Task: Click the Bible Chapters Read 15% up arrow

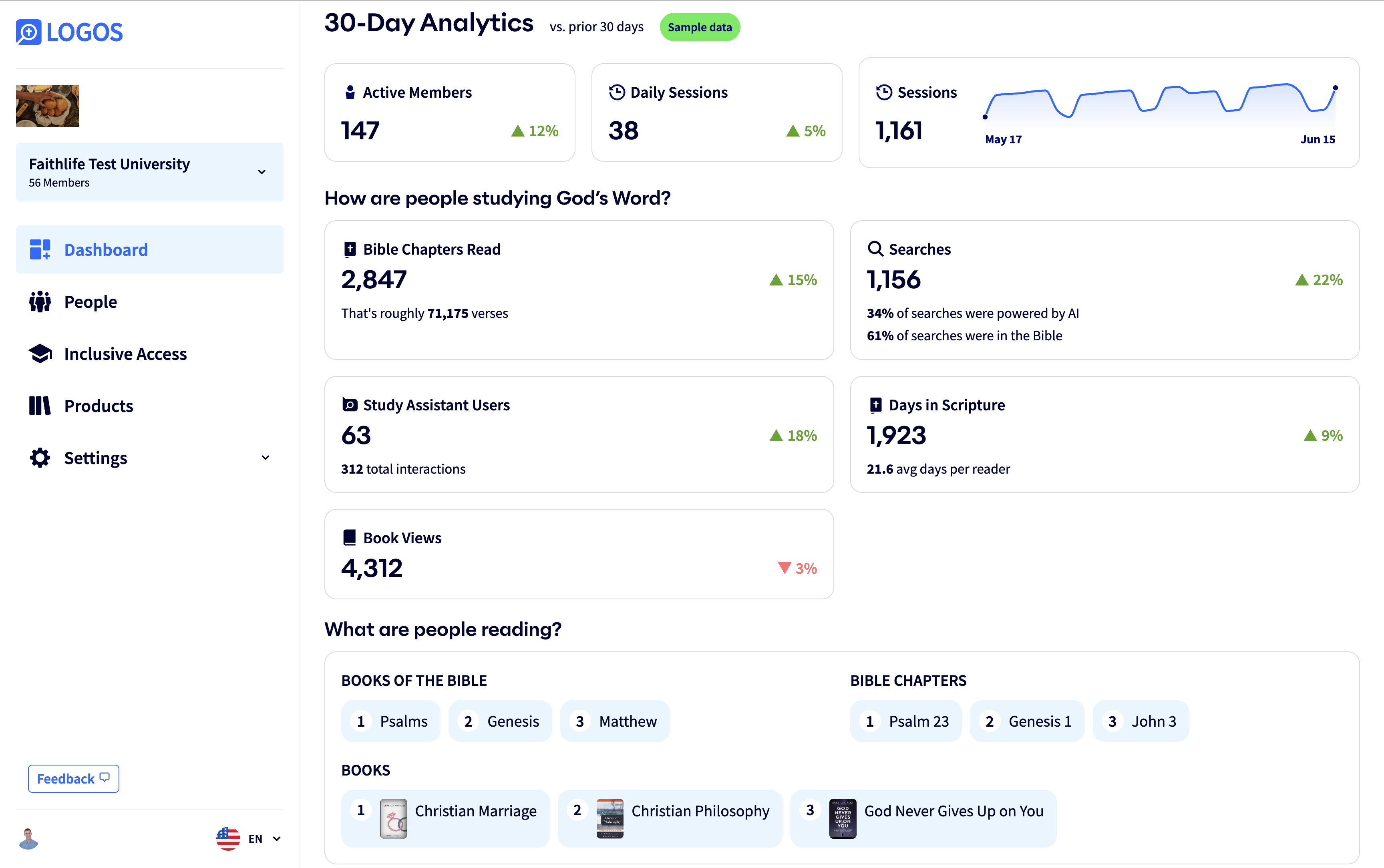Action: tap(776, 280)
